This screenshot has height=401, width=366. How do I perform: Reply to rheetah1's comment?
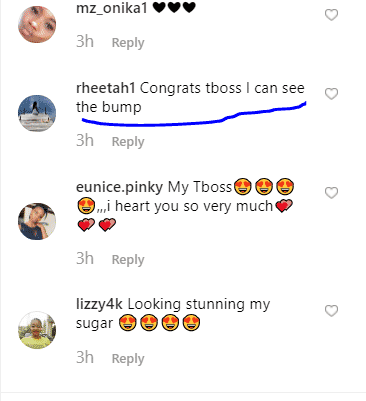point(128,142)
